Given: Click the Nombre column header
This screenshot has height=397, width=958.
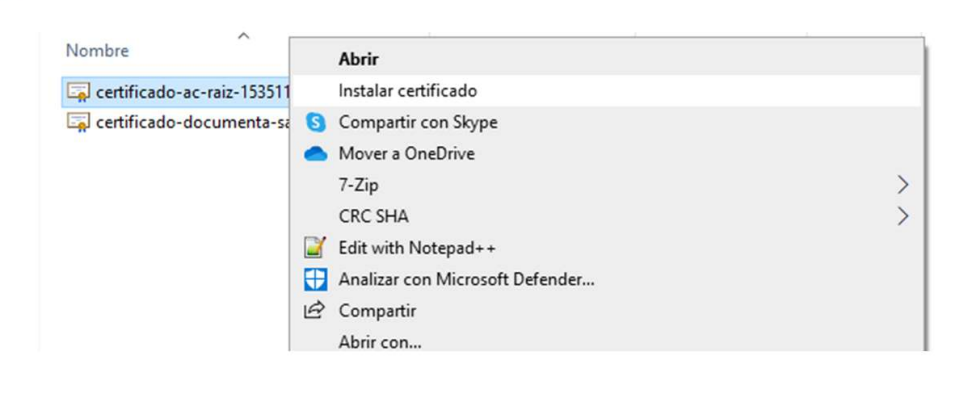Looking at the screenshot, I should pos(97,51).
